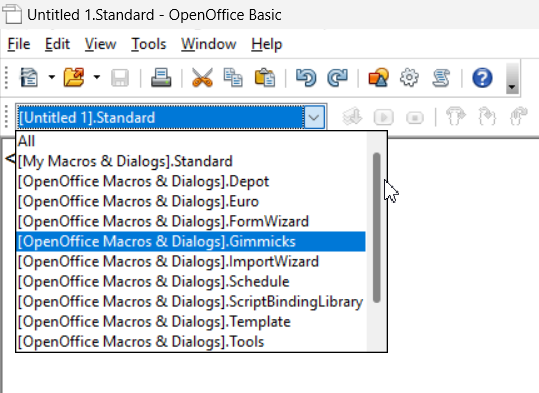
Task: Click the Undo arrow icon
Action: [306, 77]
